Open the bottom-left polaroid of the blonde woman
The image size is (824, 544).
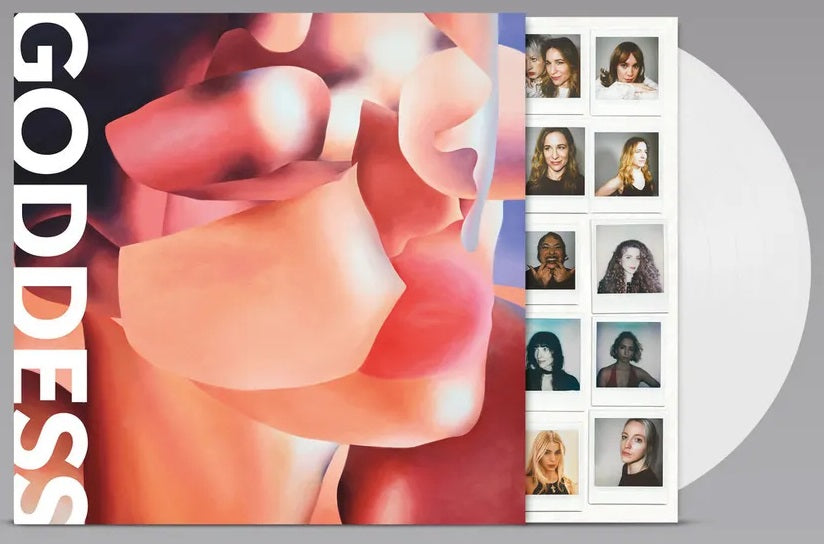point(552,462)
